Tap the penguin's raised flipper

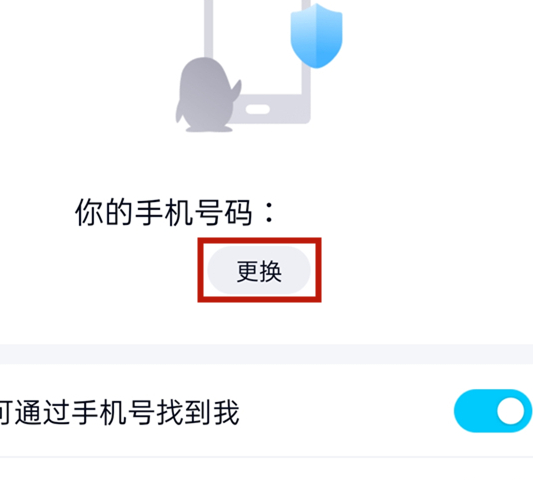[236, 90]
